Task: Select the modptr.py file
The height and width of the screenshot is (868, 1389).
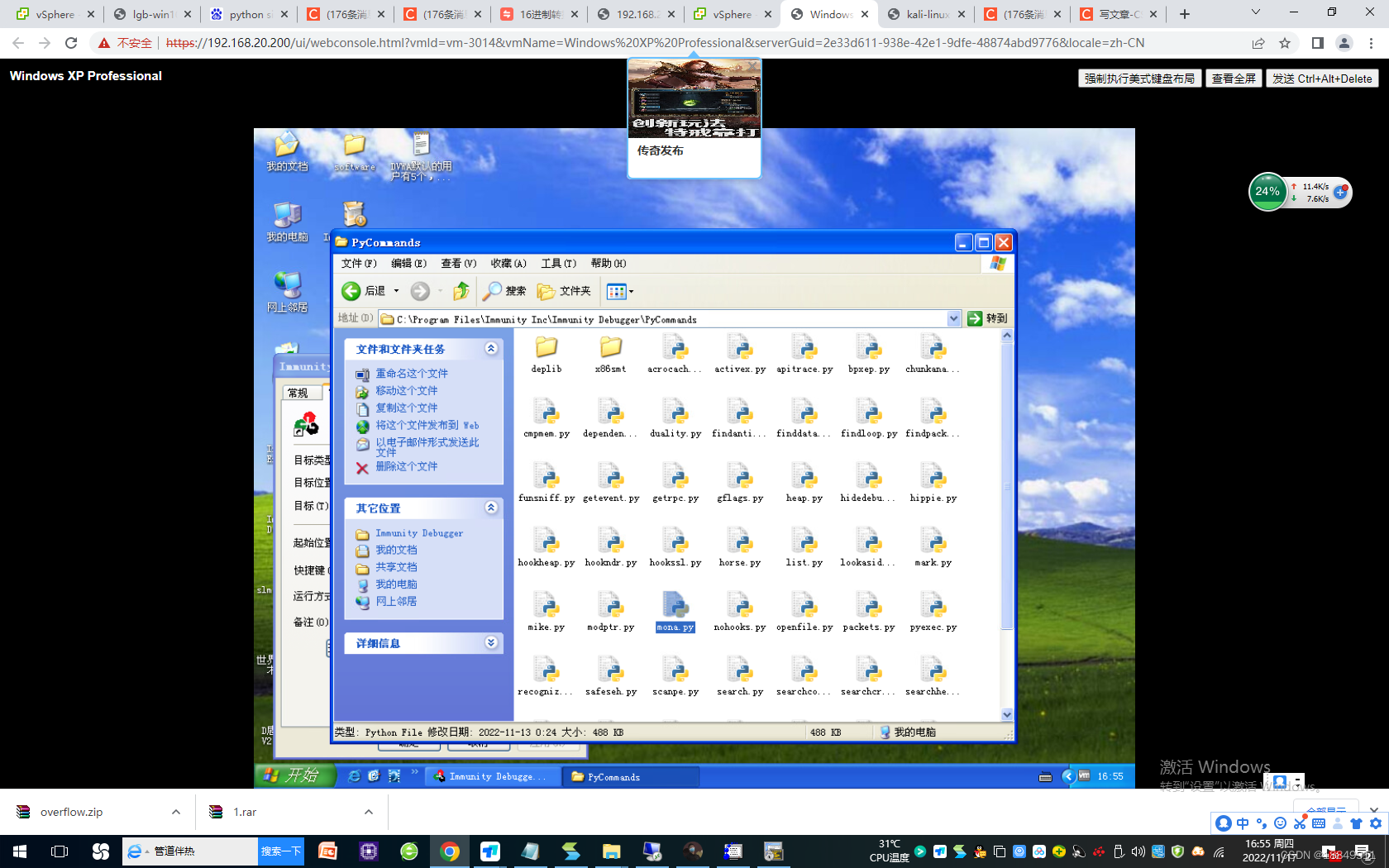Action: [x=611, y=613]
